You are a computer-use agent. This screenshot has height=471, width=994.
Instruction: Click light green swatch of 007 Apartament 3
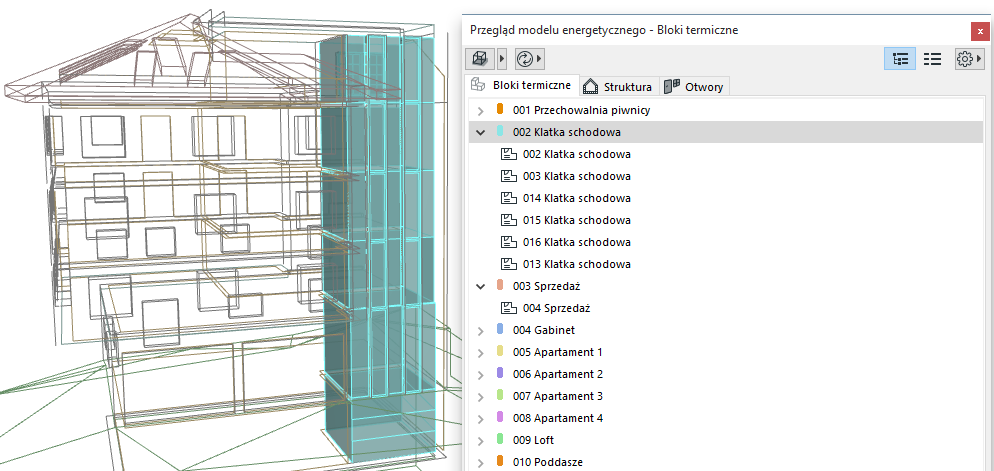(x=500, y=395)
